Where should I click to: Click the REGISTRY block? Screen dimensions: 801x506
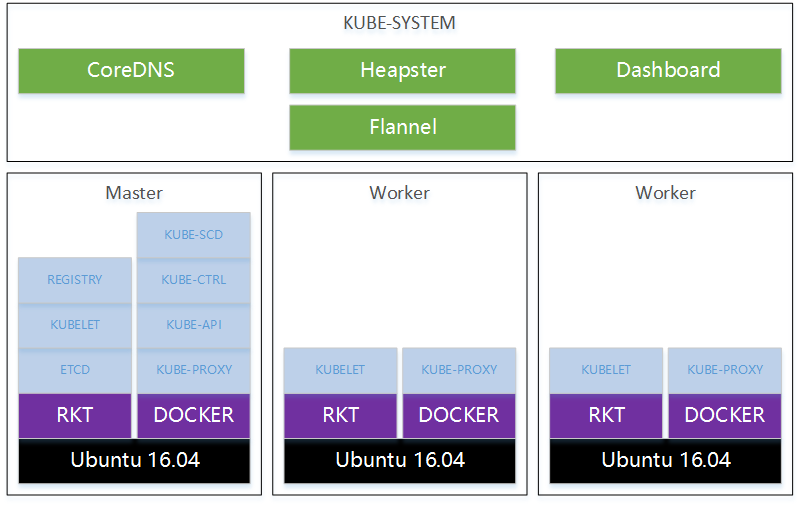(x=75, y=280)
